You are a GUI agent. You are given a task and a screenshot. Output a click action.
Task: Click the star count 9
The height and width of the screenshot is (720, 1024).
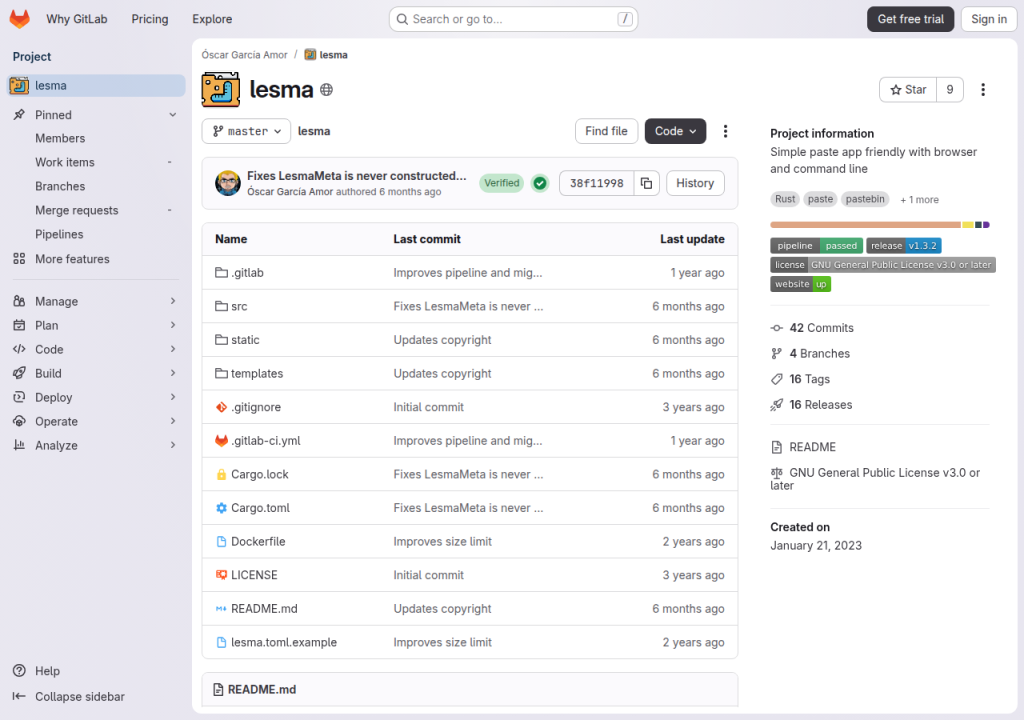pyautogui.click(x=950, y=90)
